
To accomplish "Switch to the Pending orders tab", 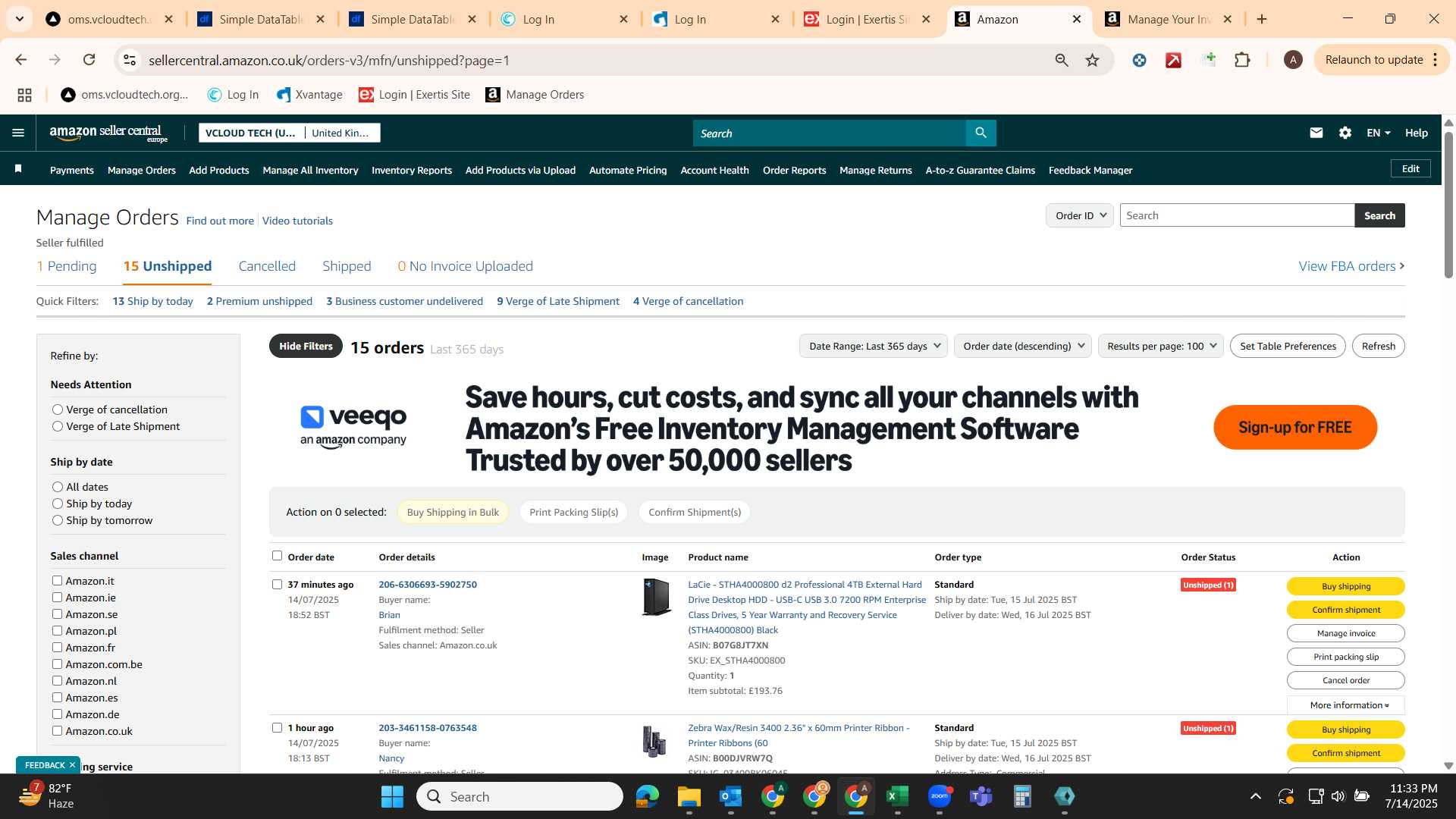I will click(x=67, y=266).
